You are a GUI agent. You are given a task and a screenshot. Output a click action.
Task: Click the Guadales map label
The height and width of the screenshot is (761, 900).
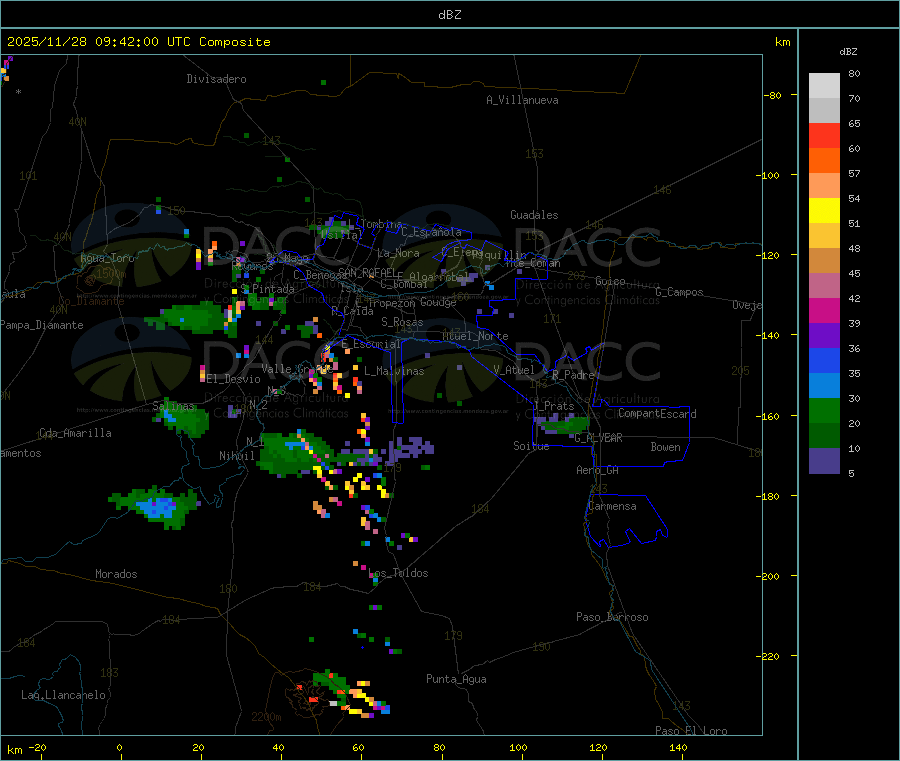534,215
